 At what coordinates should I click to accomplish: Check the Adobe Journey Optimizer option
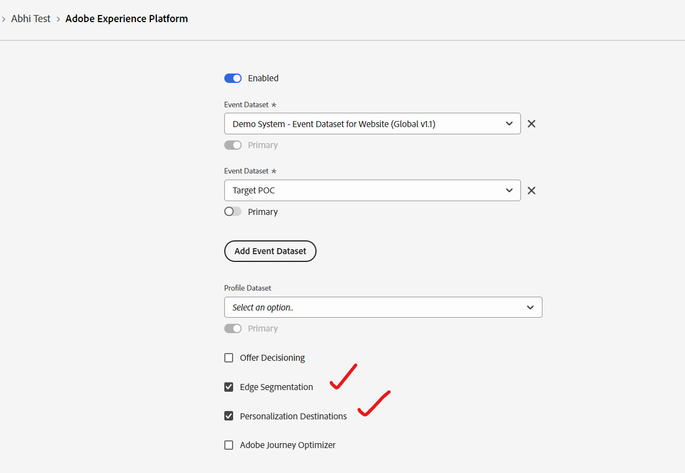pyautogui.click(x=229, y=445)
